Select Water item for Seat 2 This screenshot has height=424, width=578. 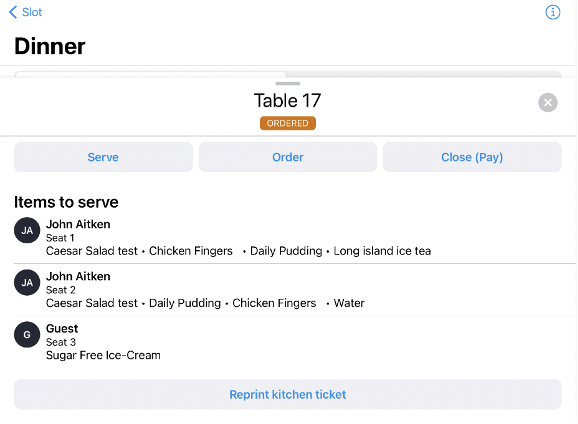[x=349, y=303]
